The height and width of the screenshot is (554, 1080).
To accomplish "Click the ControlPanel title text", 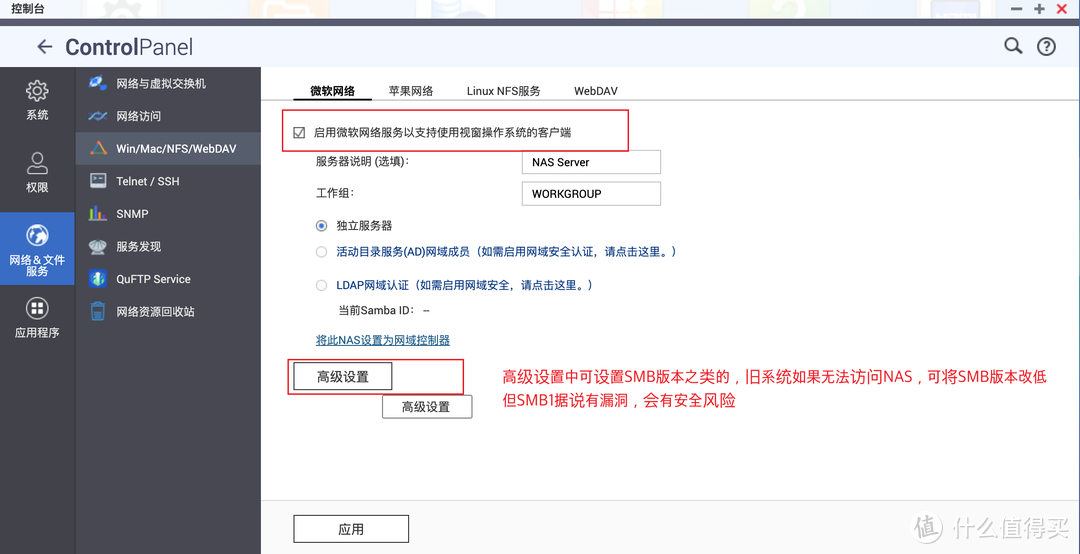I will pyautogui.click(x=129, y=47).
